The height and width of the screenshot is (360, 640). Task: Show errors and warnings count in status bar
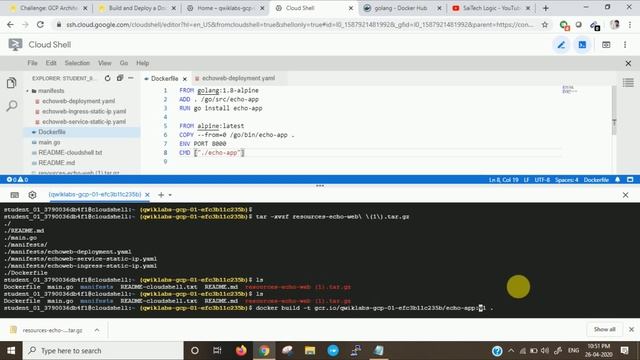point(18,180)
